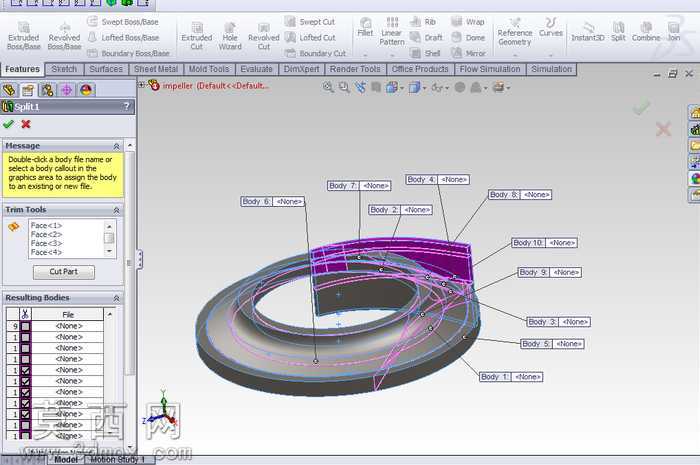
Task: Switch to the Sketch tab
Action: coord(64,69)
